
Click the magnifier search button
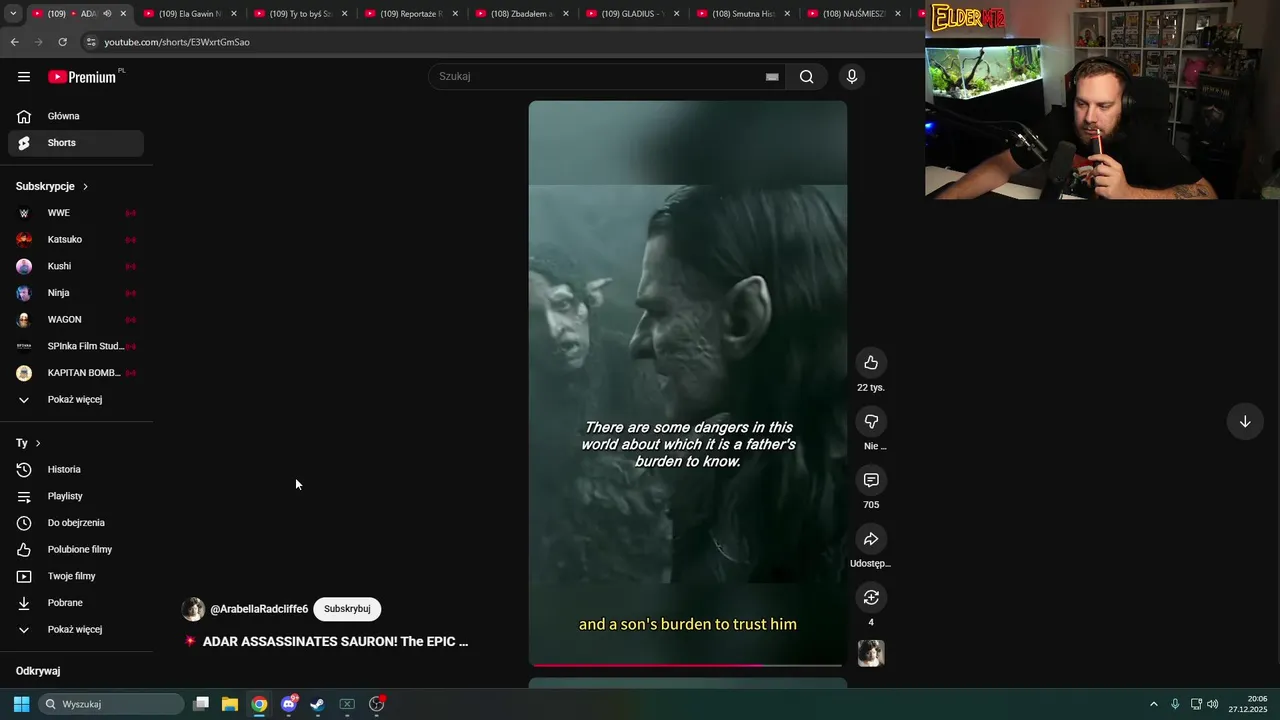pyautogui.click(x=806, y=77)
